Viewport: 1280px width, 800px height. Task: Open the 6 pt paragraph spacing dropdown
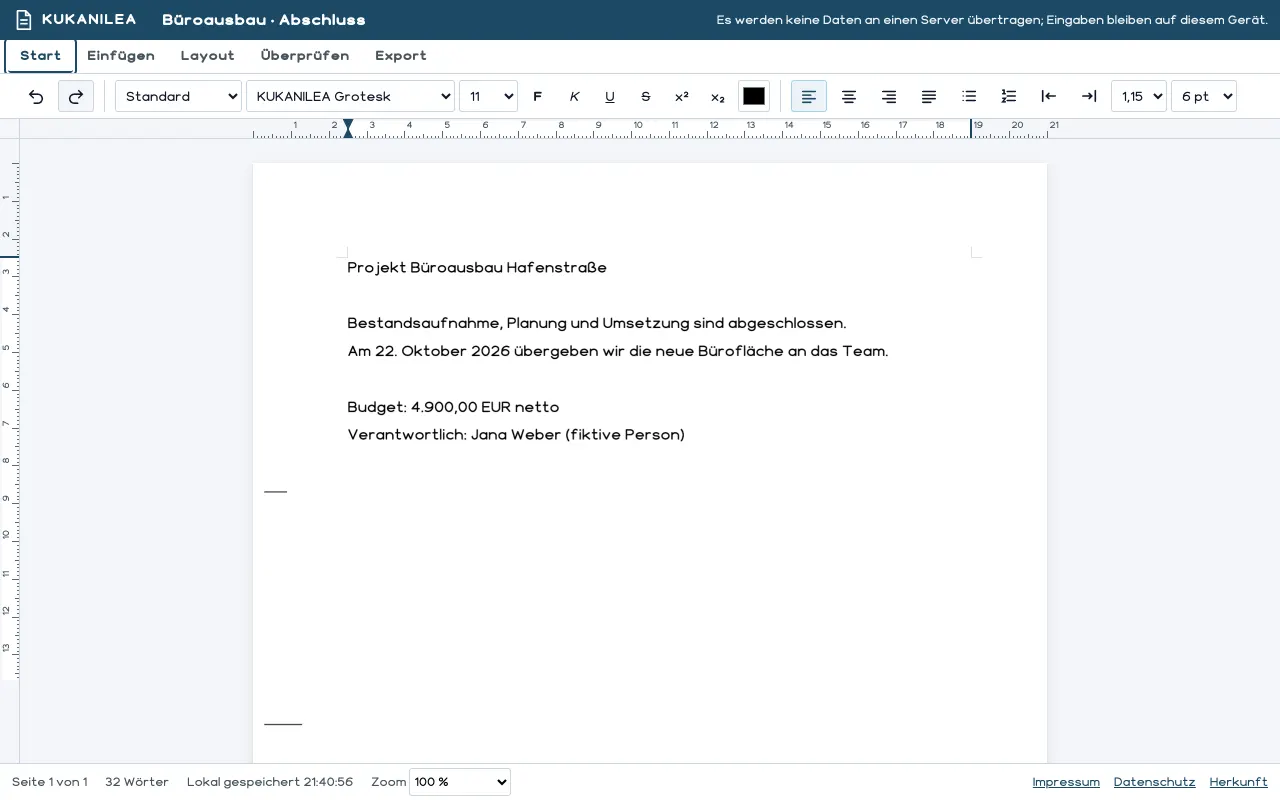point(1204,96)
